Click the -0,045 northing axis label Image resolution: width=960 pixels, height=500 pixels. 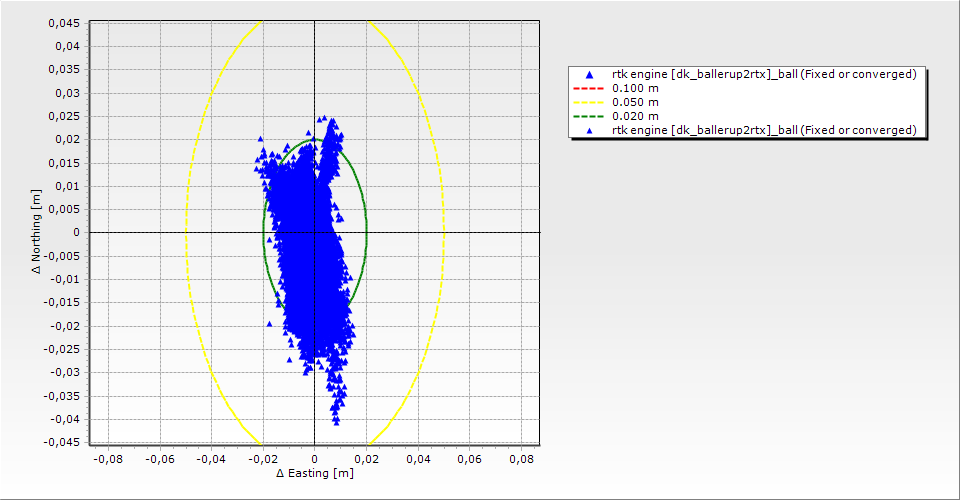(x=61, y=442)
